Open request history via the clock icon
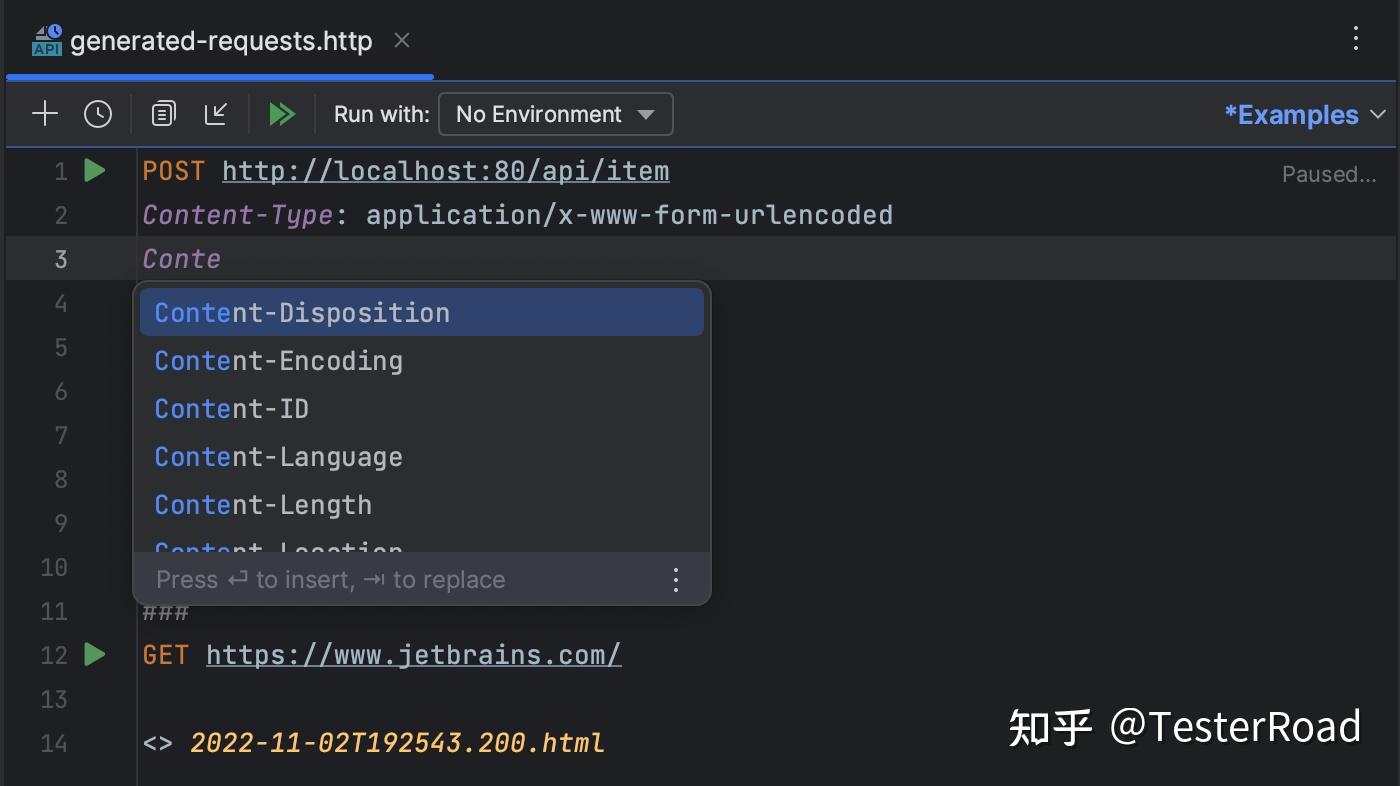This screenshot has width=1400, height=786. 98,113
